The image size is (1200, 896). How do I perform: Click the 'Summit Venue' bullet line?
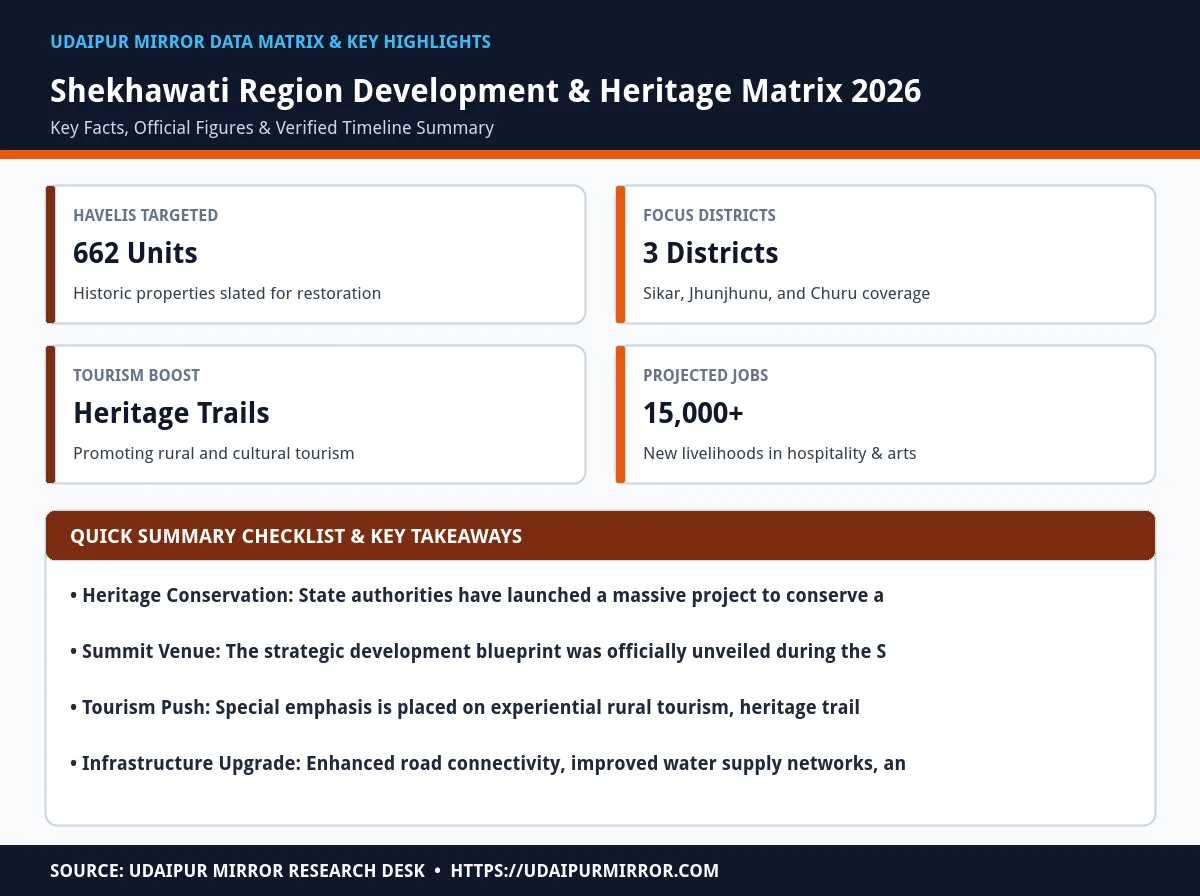[478, 652]
